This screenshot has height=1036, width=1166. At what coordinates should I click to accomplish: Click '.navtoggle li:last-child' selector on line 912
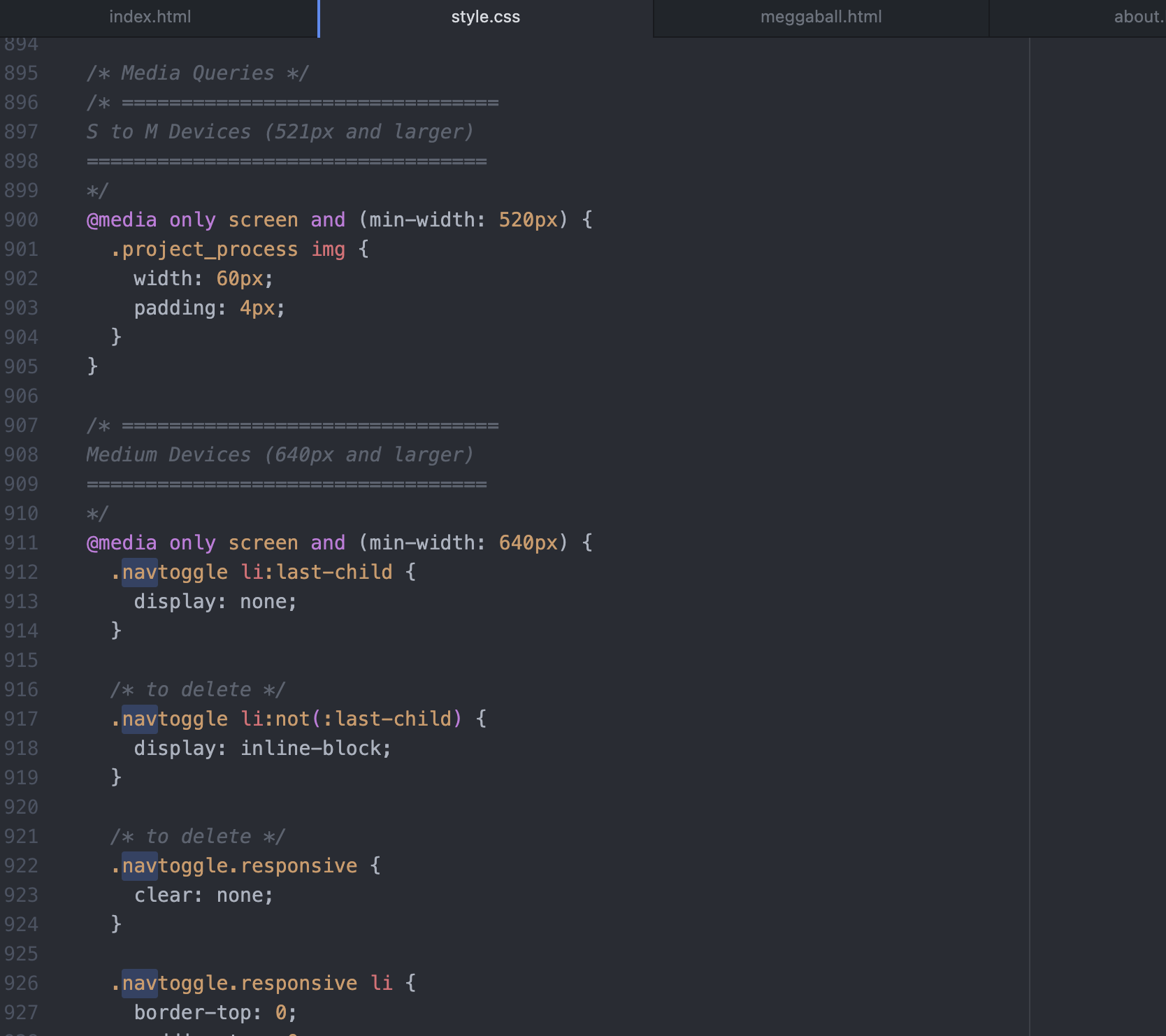(x=252, y=573)
